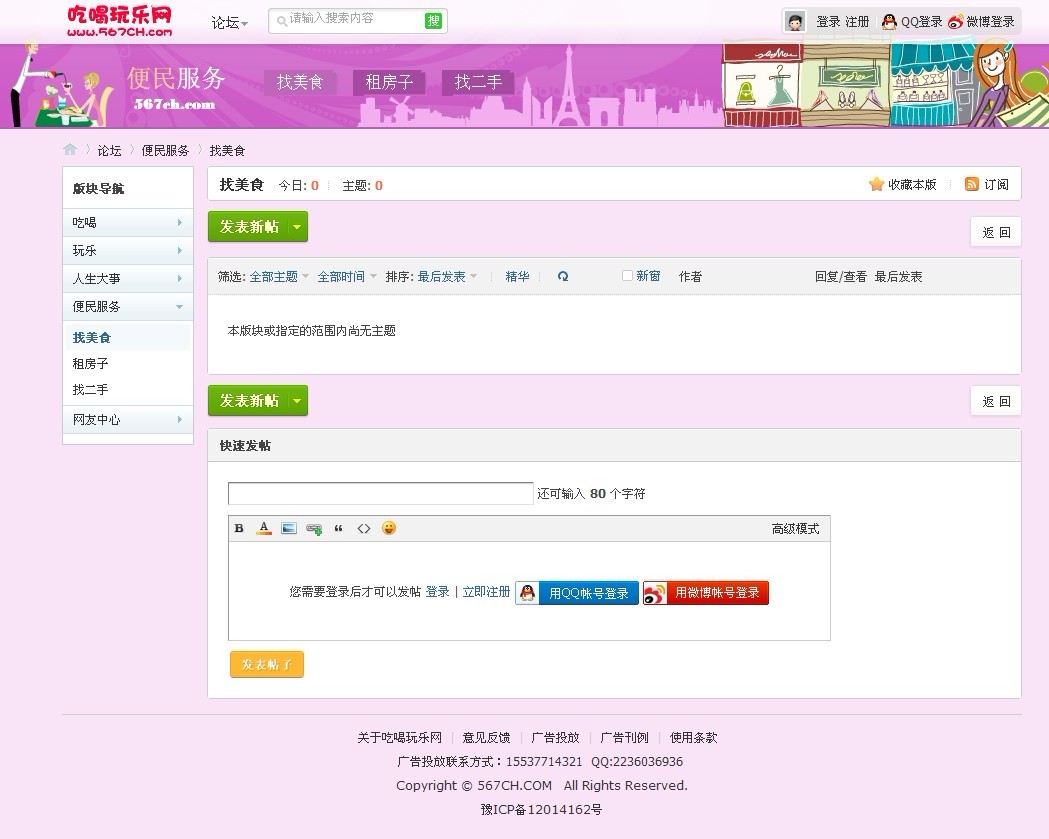Open the 论坛 dropdown in header

[229, 23]
